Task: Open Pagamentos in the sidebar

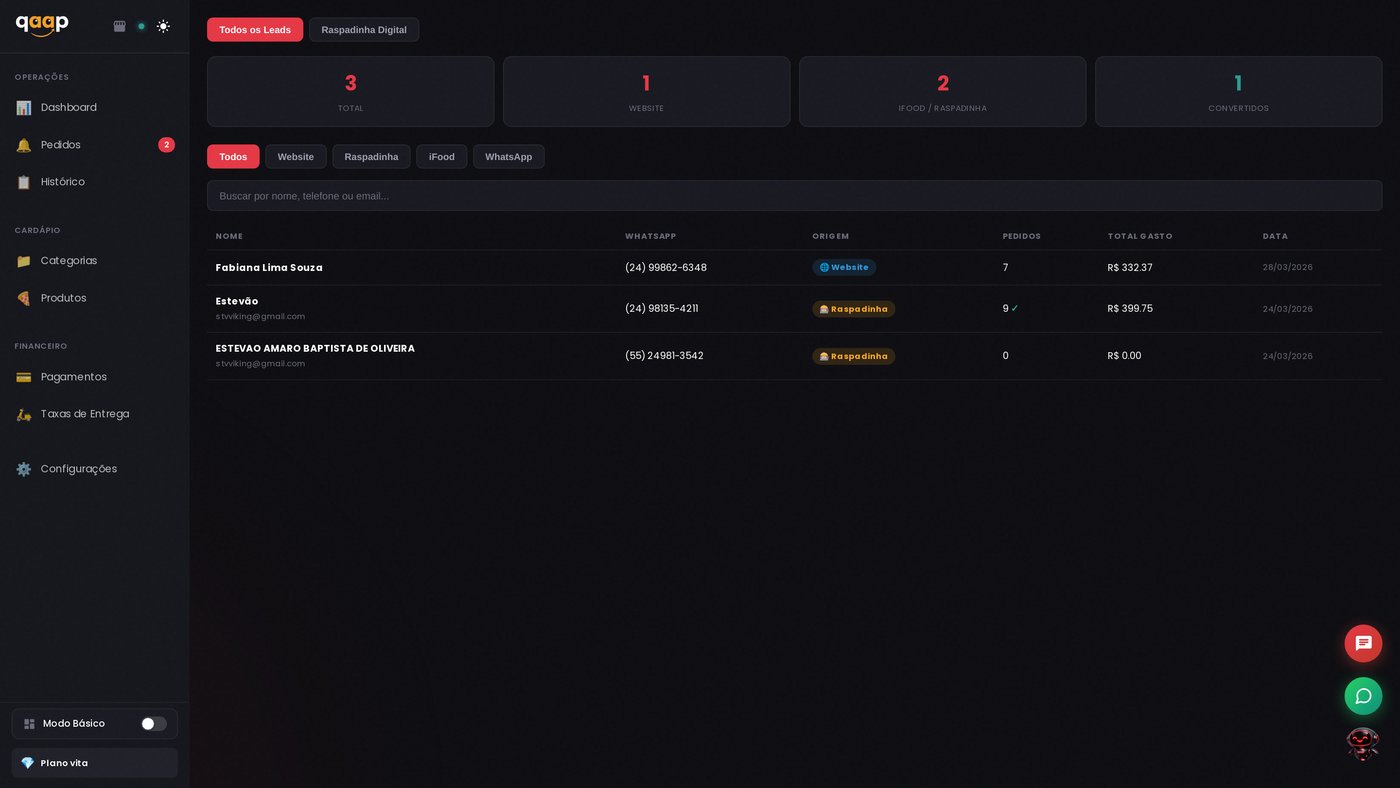Action: point(94,377)
